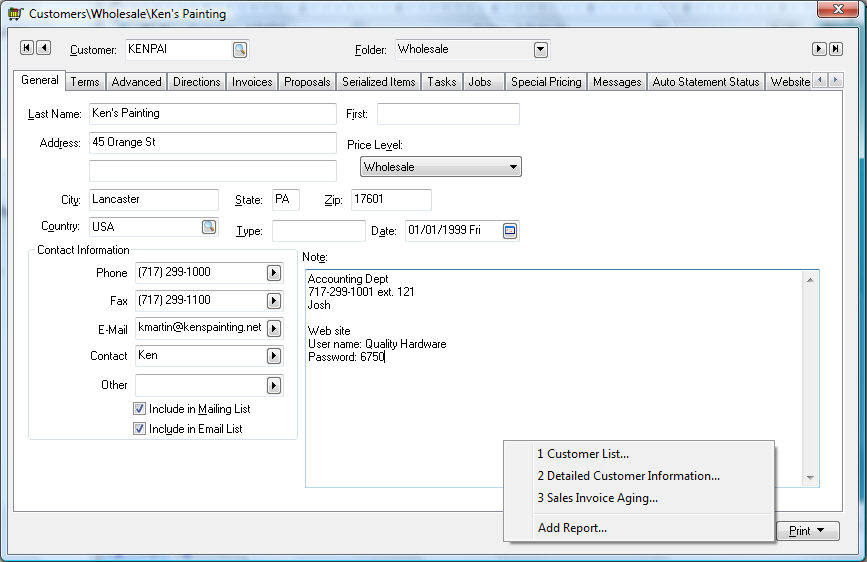Click into the City field
The width and height of the screenshot is (867, 562).
(x=153, y=200)
